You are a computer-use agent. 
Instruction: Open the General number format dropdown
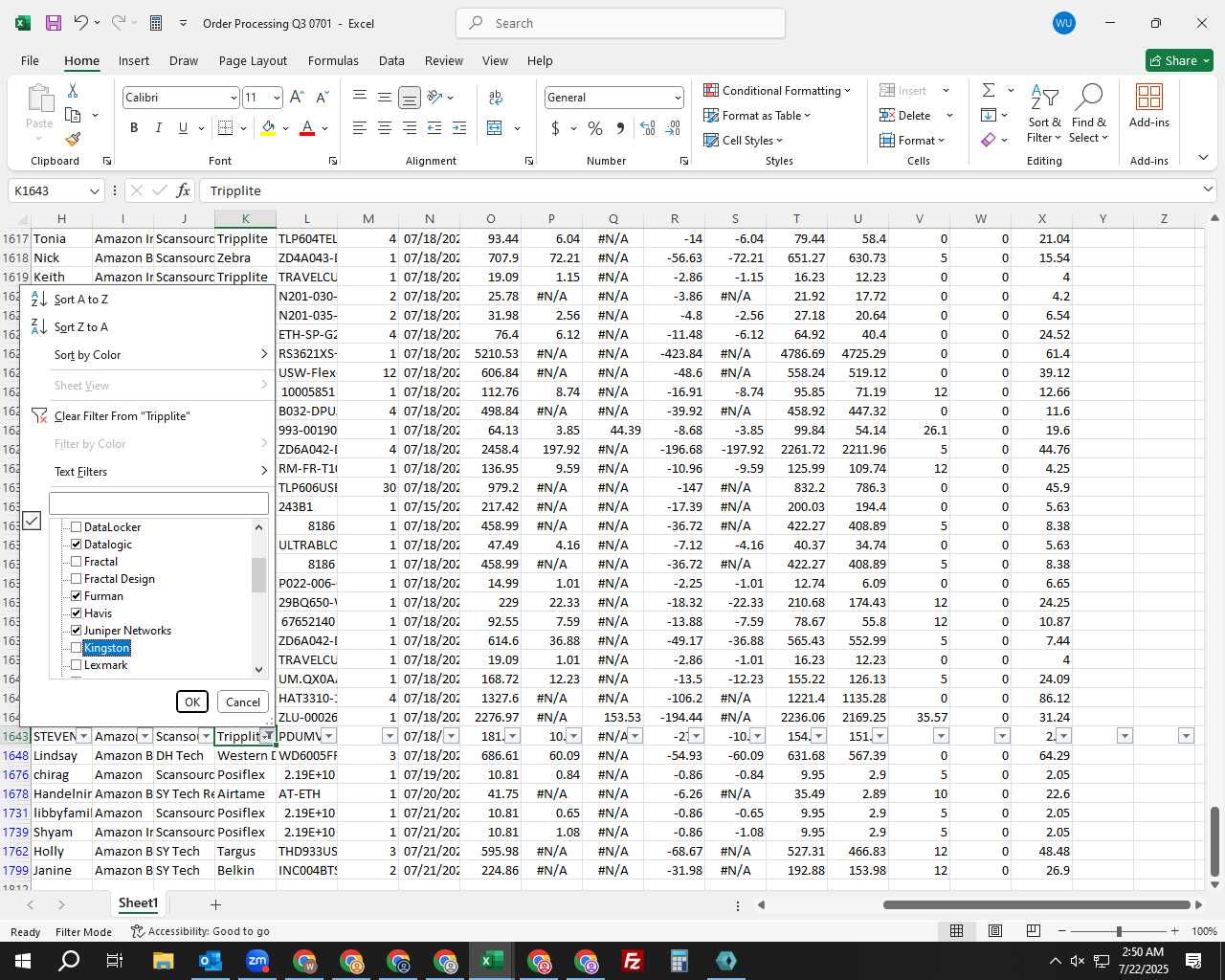point(678,98)
